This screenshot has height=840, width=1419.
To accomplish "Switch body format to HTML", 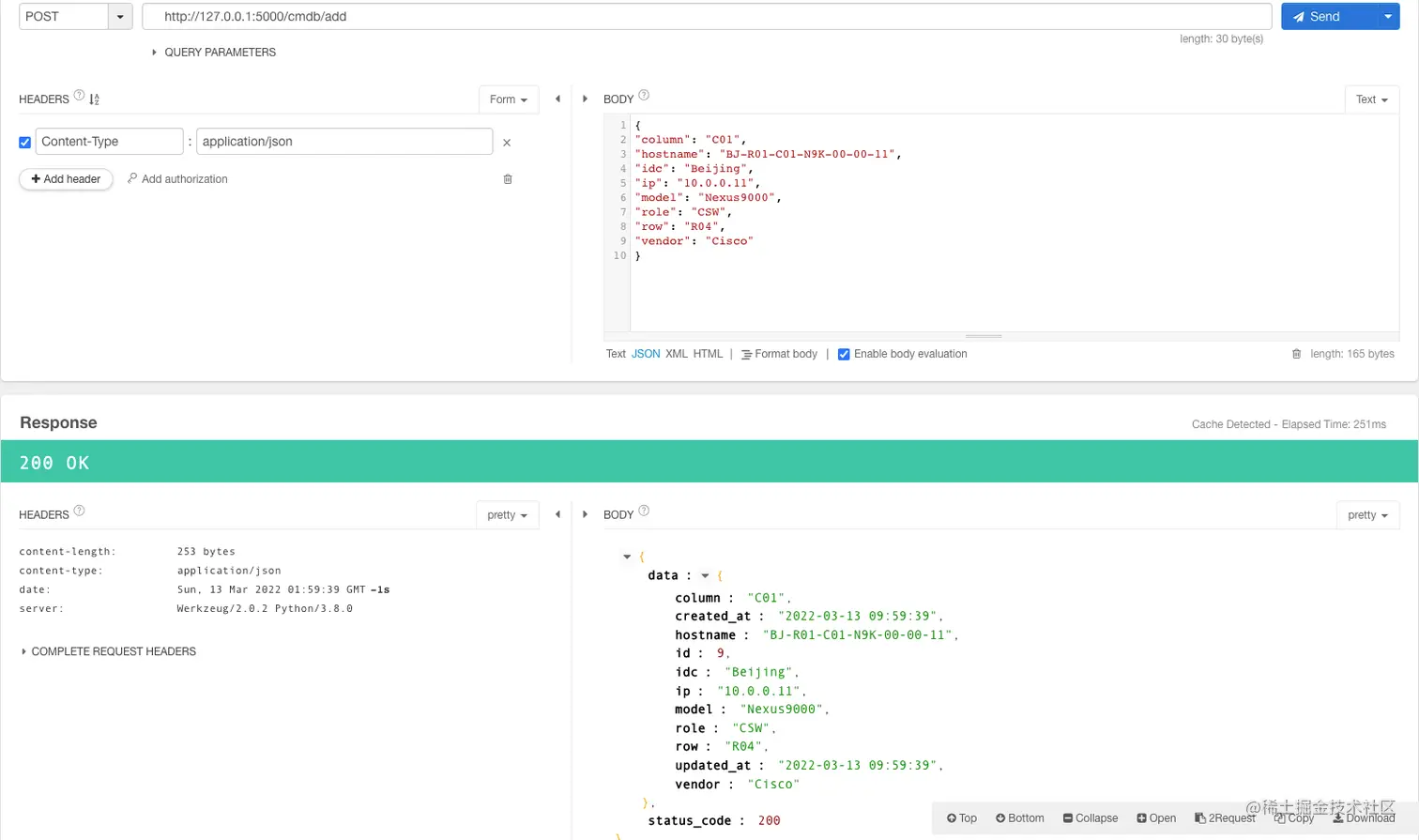I will click(x=709, y=354).
